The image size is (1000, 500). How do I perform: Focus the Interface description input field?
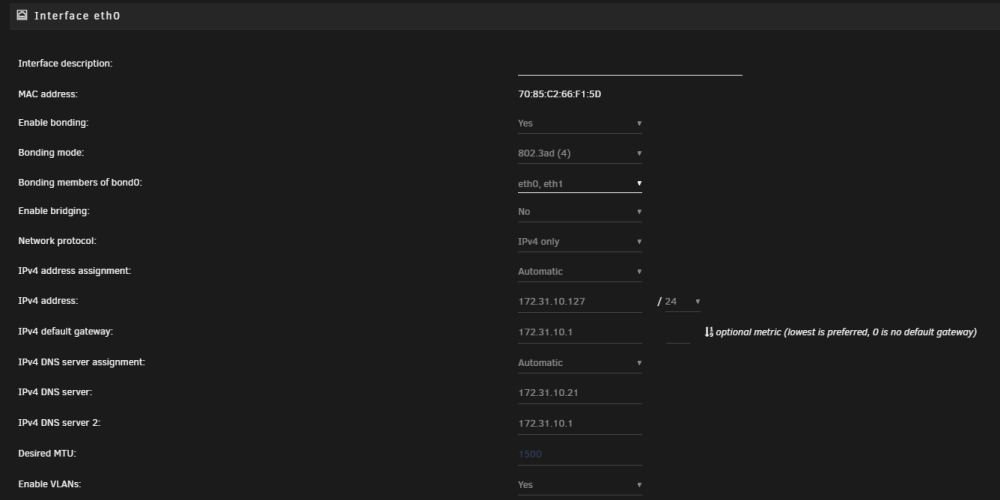[x=630, y=65]
